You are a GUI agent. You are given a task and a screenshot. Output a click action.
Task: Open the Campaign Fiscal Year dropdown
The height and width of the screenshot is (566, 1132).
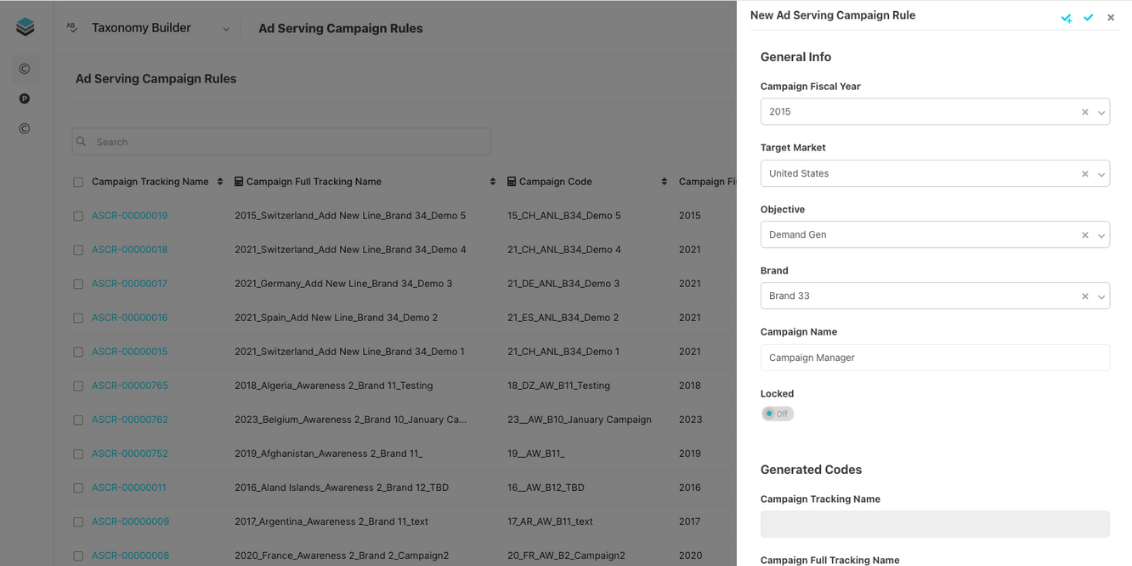[x=1102, y=113]
